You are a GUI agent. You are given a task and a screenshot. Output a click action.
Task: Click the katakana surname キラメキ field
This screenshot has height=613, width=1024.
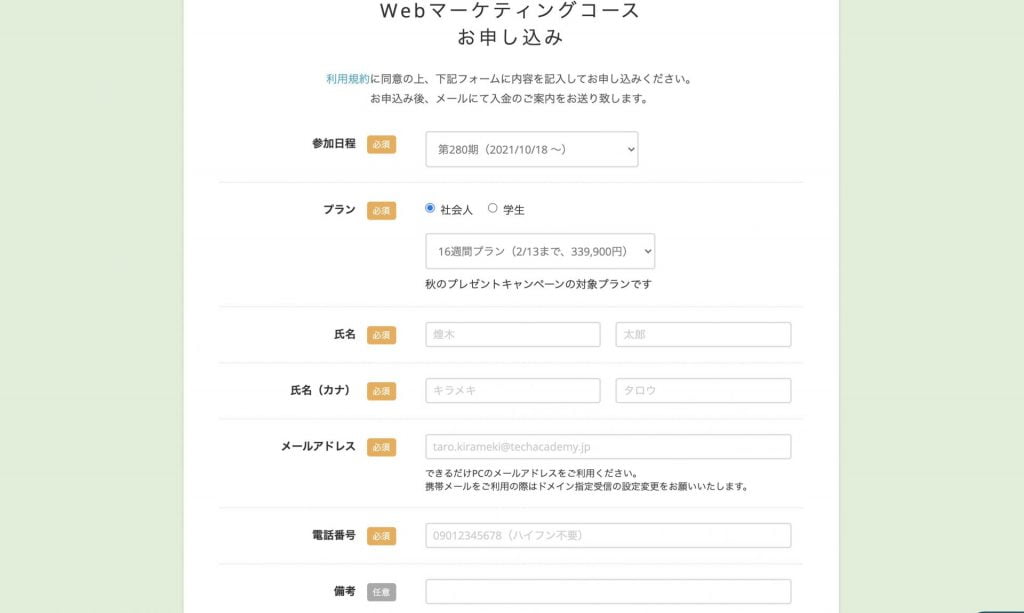(x=512, y=390)
